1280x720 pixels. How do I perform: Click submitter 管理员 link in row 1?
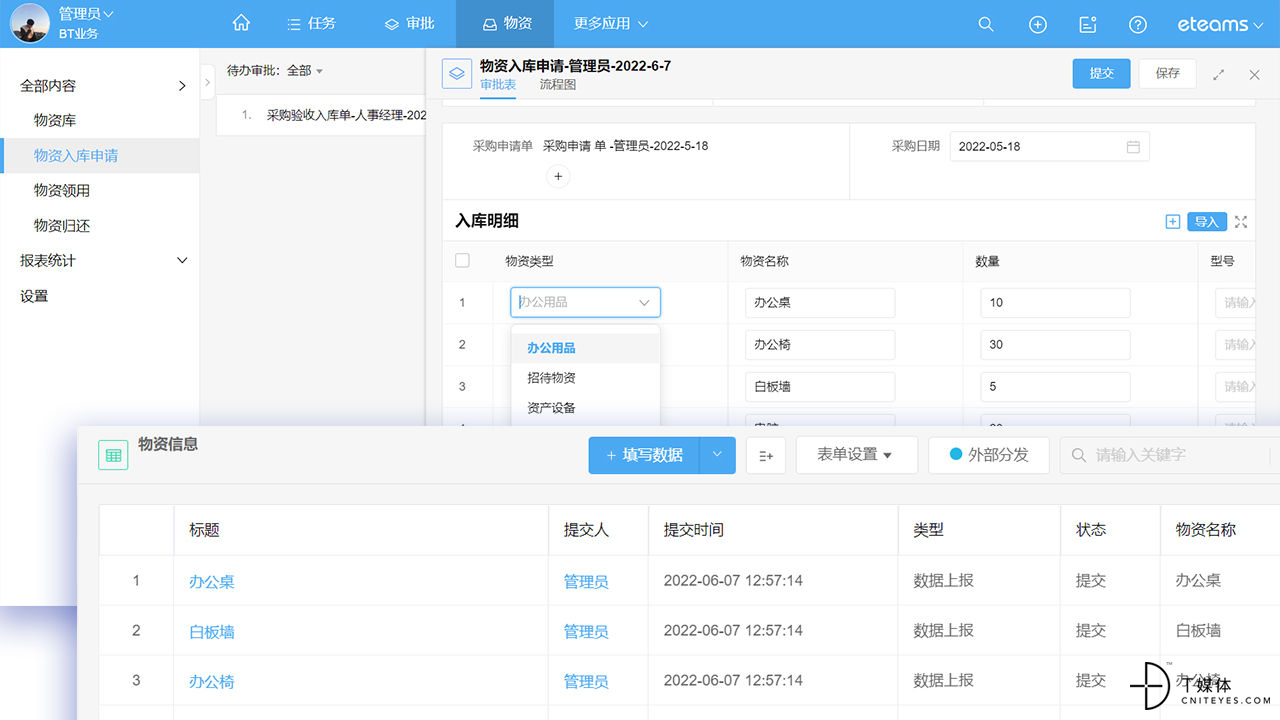(586, 581)
